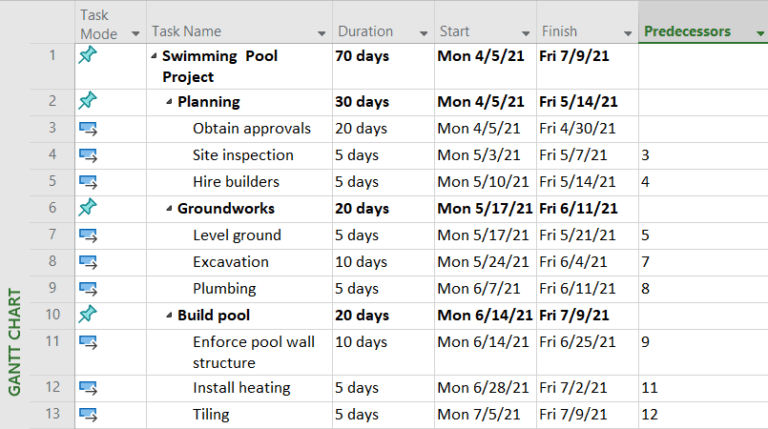Open the Start column dropdown arrow

coord(525,33)
